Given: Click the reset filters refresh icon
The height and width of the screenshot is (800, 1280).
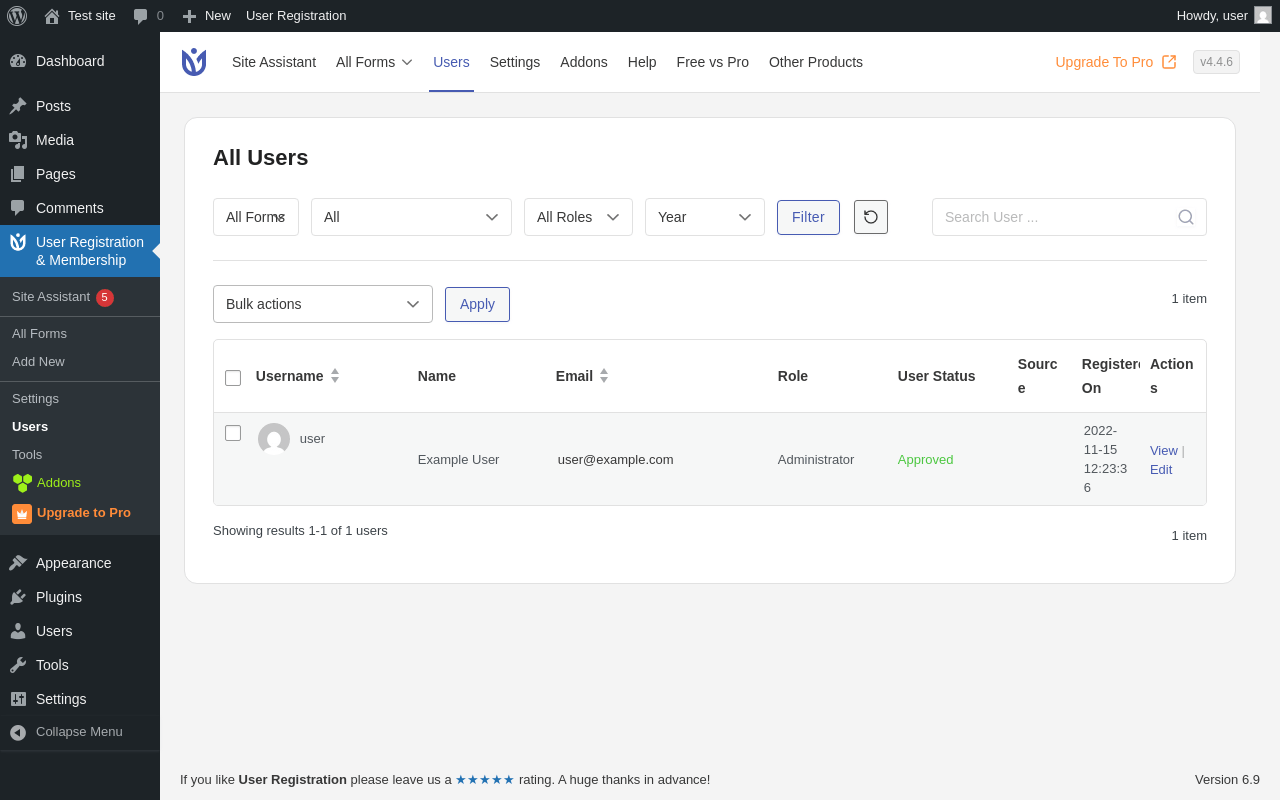Looking at the screenshot, I should click(870, 217).
